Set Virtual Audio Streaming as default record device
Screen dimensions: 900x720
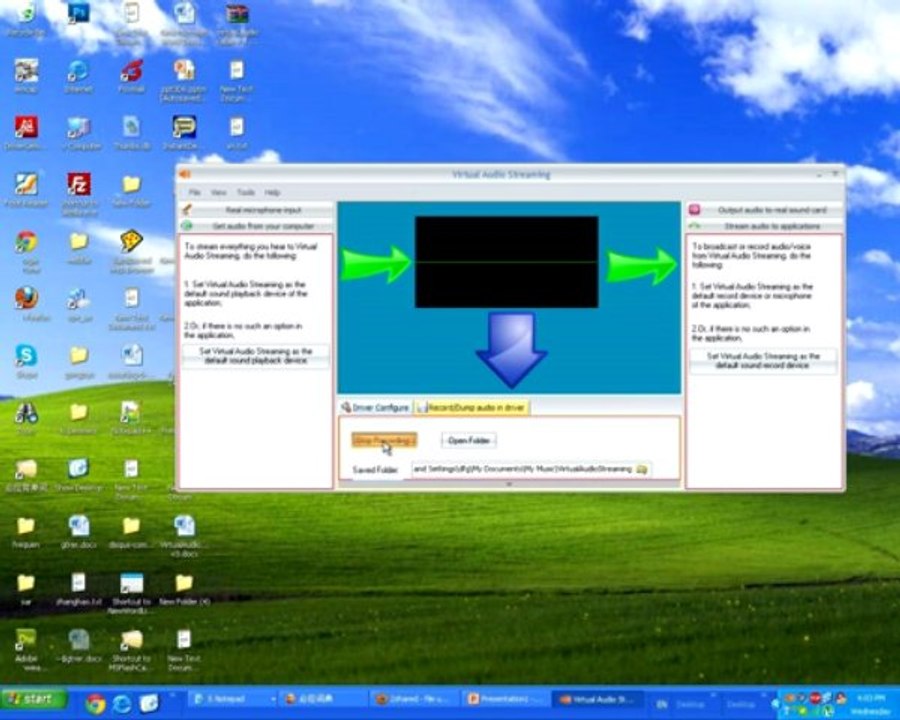pos(763,361)
